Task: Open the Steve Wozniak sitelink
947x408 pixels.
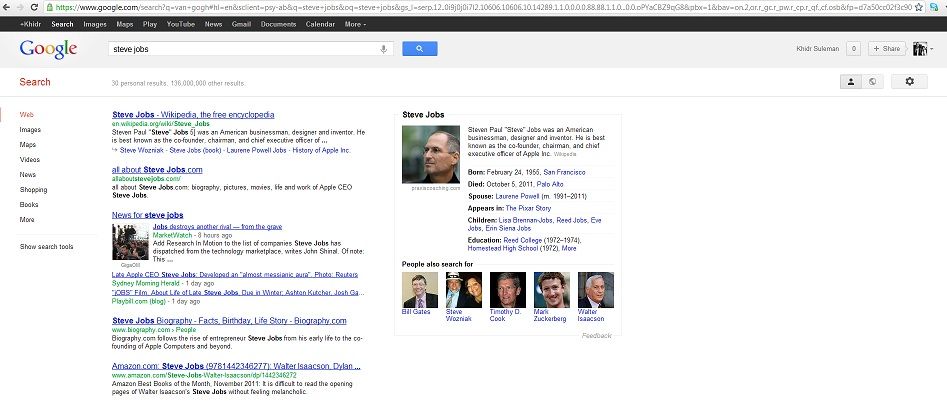Action: tap(143, 150)
